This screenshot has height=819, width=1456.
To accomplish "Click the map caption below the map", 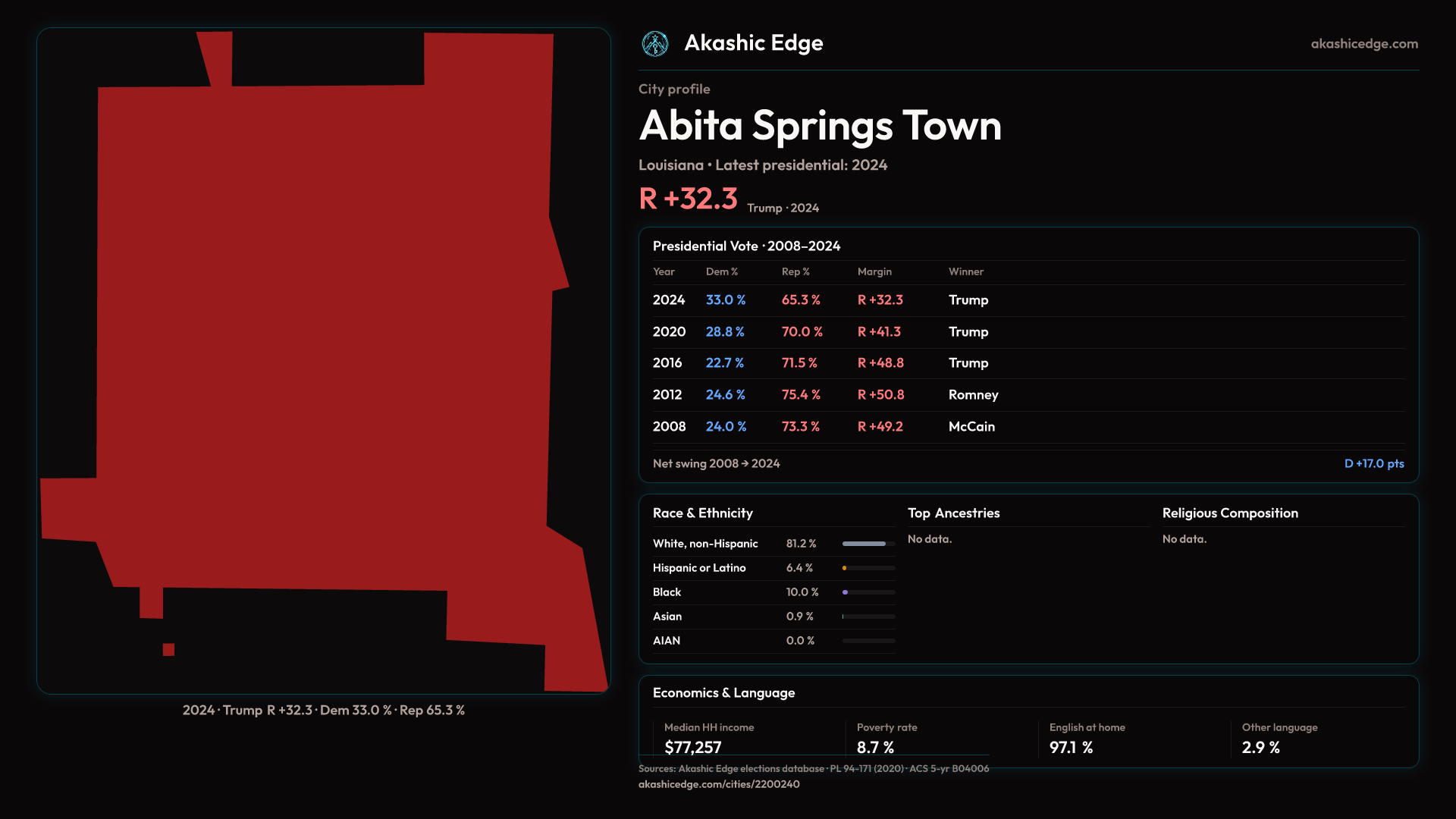I will 324,711.
